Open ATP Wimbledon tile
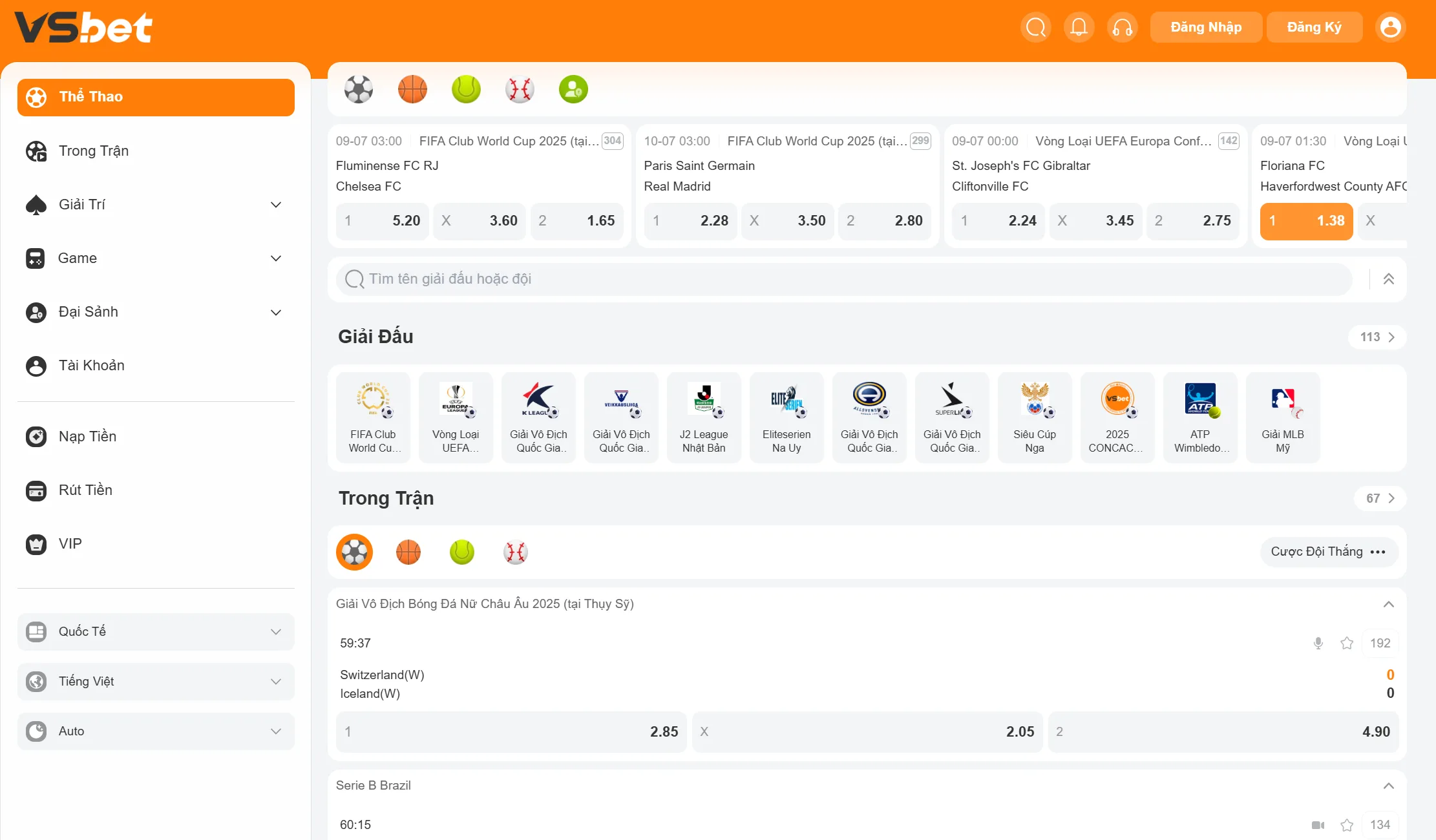Screen dimensions: 1436x840 (1200, 417)
